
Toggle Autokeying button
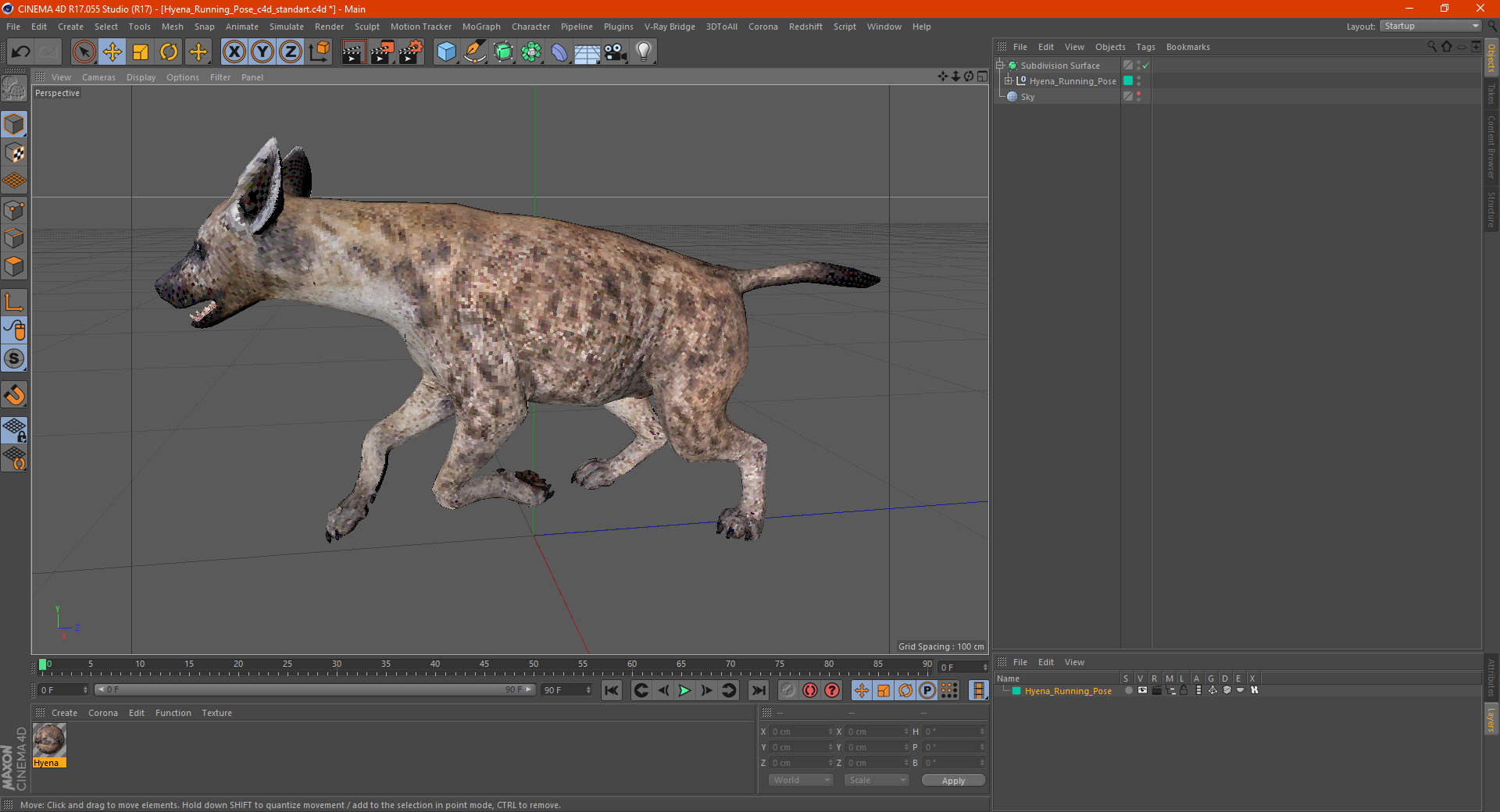tap(810, 690)
